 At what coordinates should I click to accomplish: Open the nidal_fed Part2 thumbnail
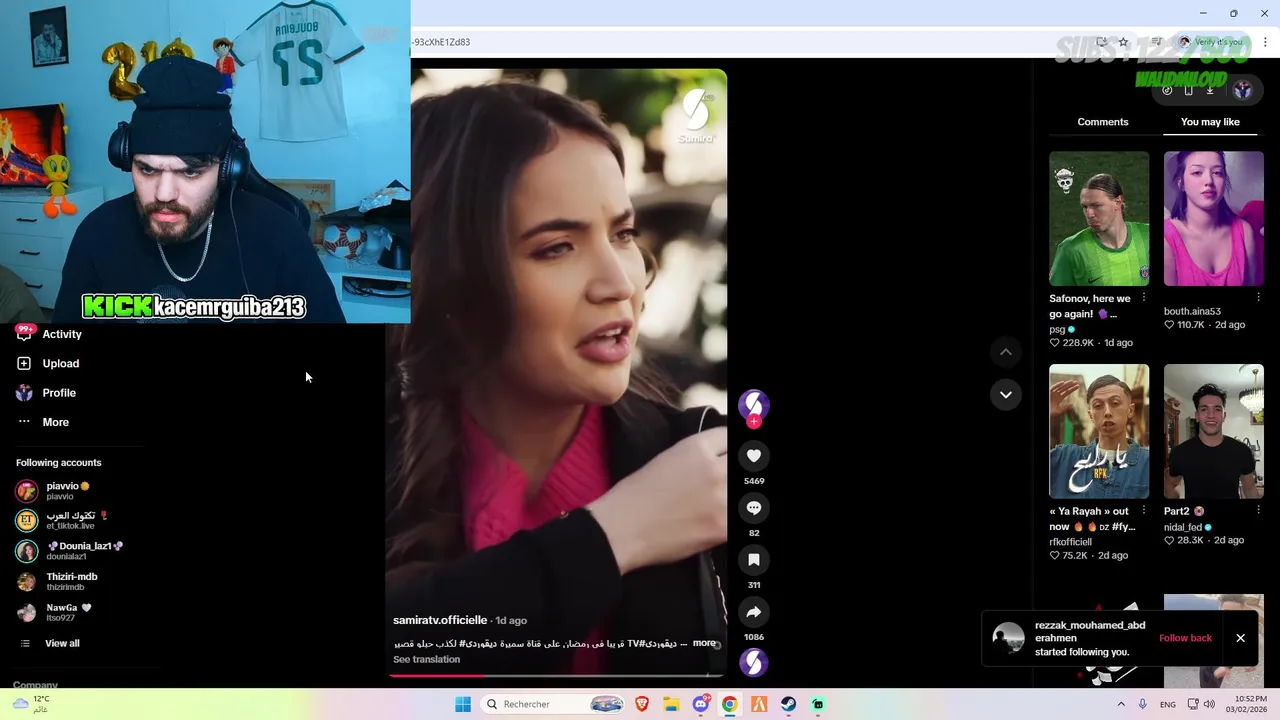(x=1214, y=431)
